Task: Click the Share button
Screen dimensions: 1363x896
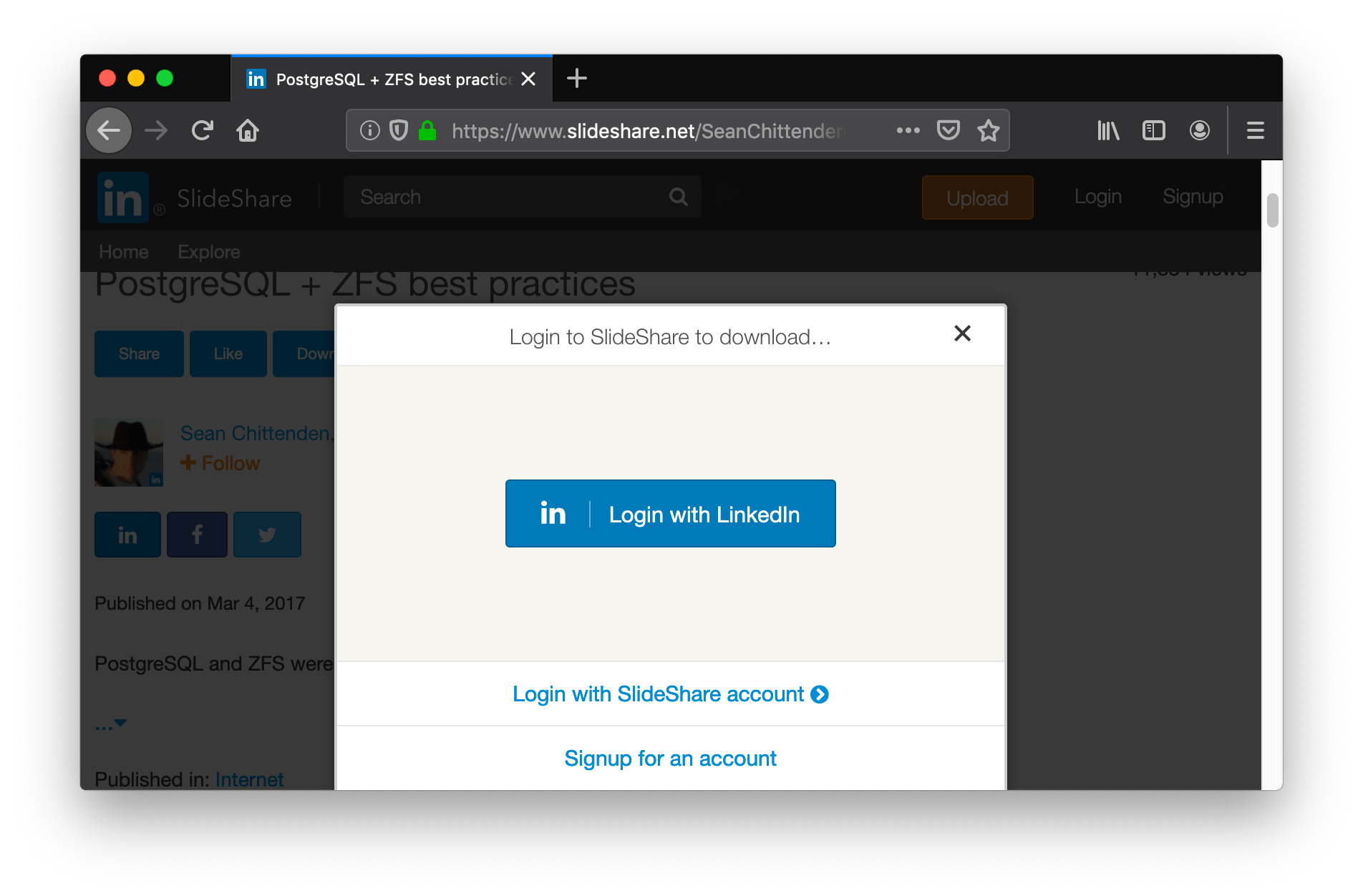Action: click(139, 354)
